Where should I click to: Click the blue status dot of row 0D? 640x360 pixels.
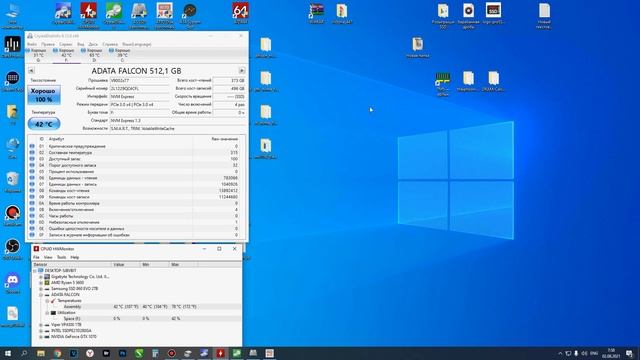tap(32, 222)
